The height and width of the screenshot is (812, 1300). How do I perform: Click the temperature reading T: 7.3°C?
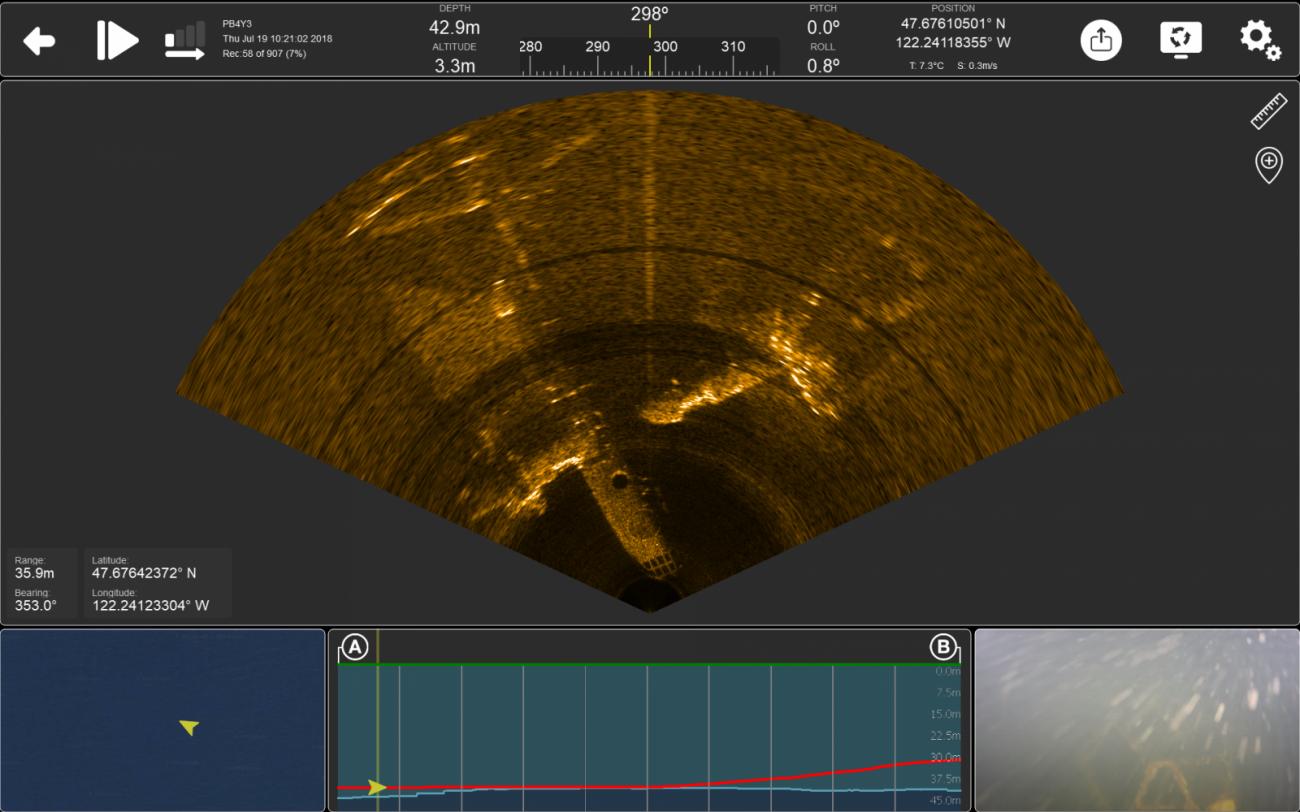click(926, 66)
